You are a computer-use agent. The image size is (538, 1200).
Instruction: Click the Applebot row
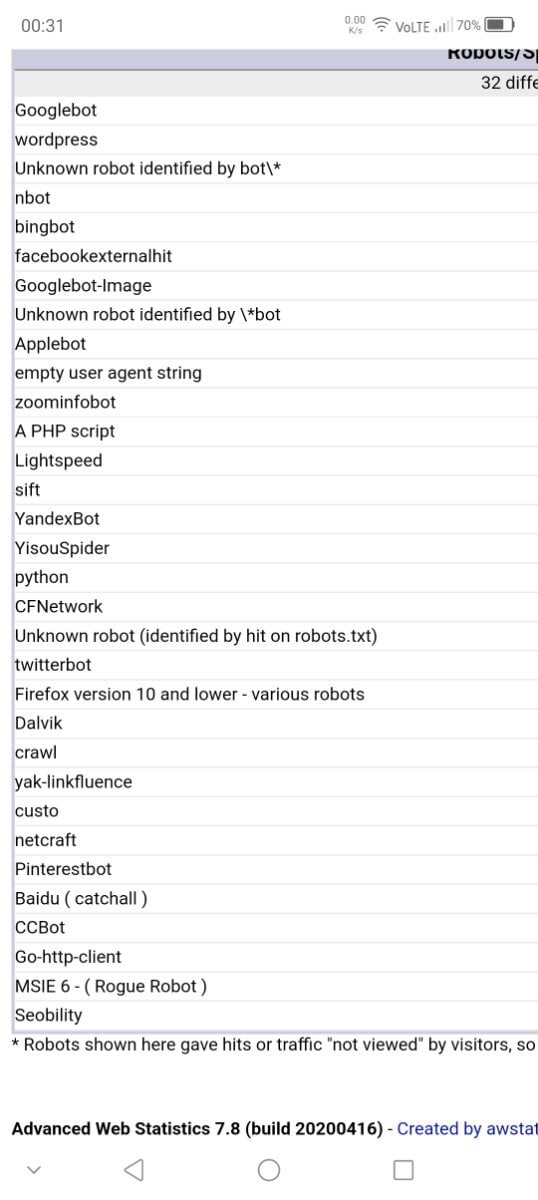[x=275, y=344]
